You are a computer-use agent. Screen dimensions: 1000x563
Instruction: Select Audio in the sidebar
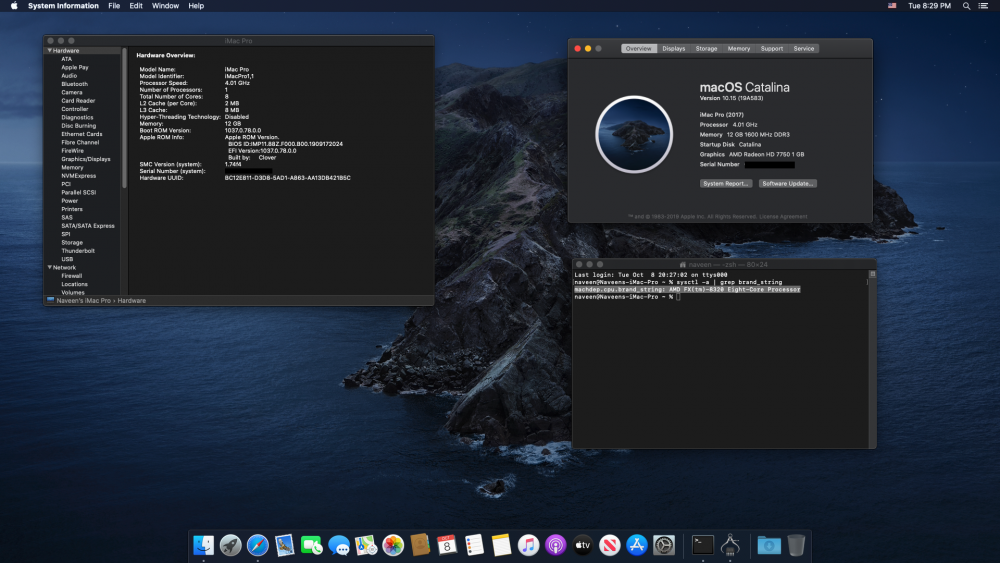tap(69, 75)
